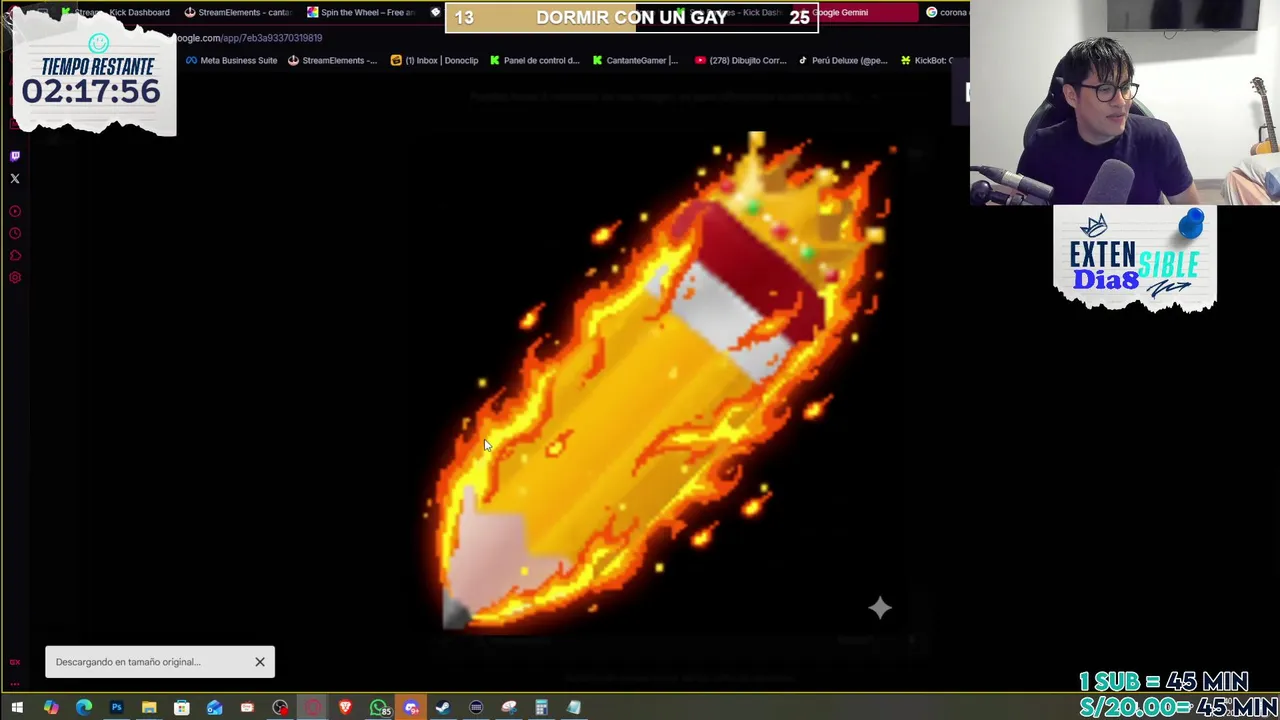The height and width of the screenshot is (720, 1280).
Task: Open the Paint app taskbar icon
Action: (509, 708)
